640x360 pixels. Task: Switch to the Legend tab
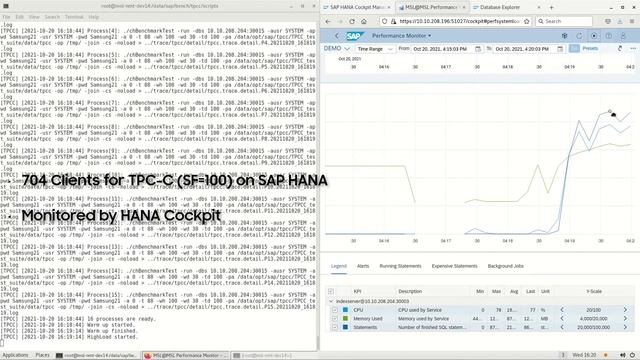point(339,266)
